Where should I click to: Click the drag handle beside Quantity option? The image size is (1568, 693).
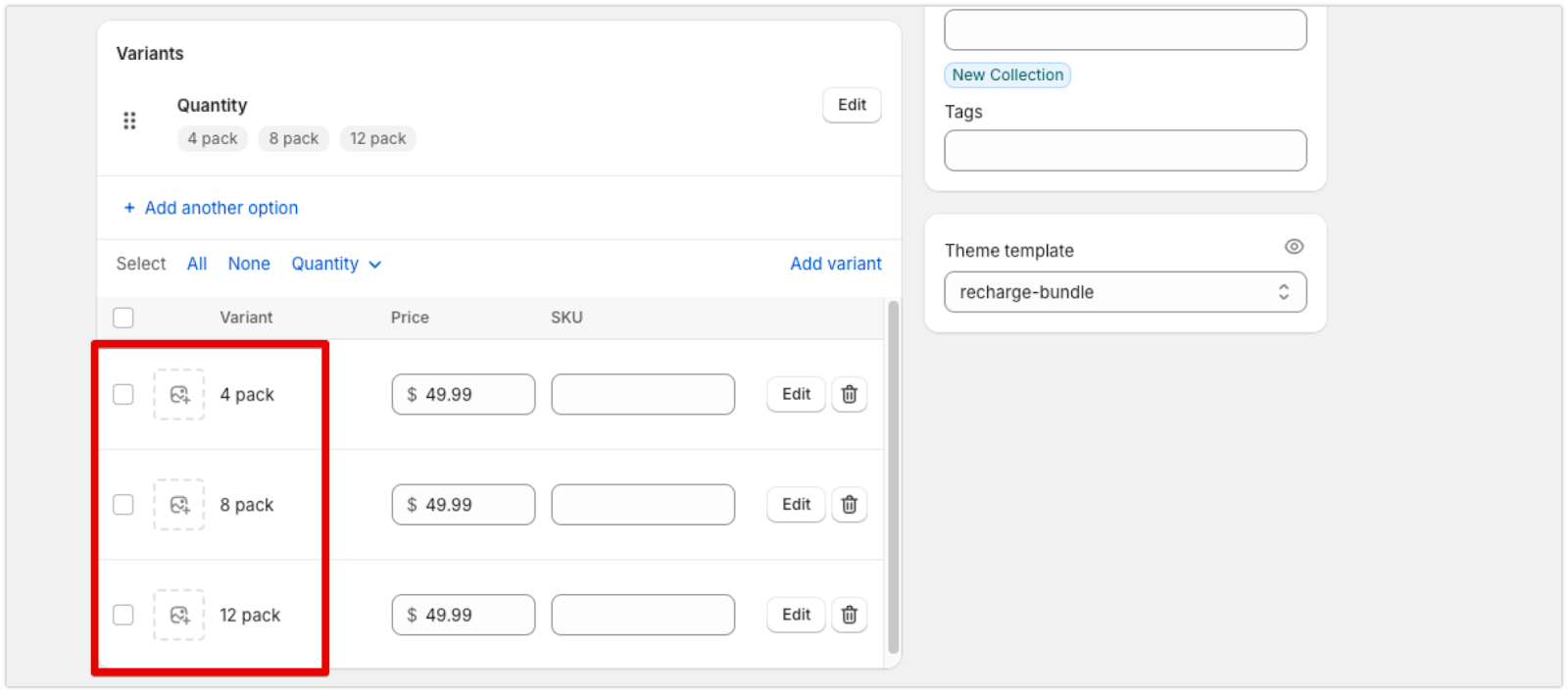pyautogui.click(x=129, y=121)
